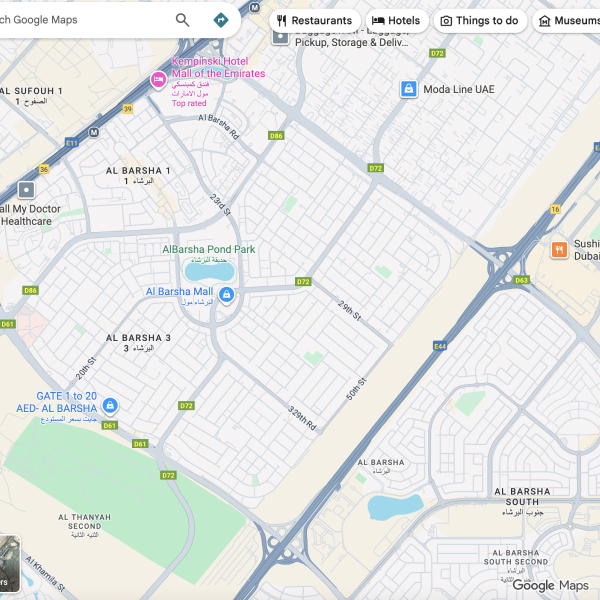Image resolution: width=600 pixels, height=600 pixels.
Task: Click the Kempinski Hotel Mall of the Emirates label
Action: coord(218,67)
